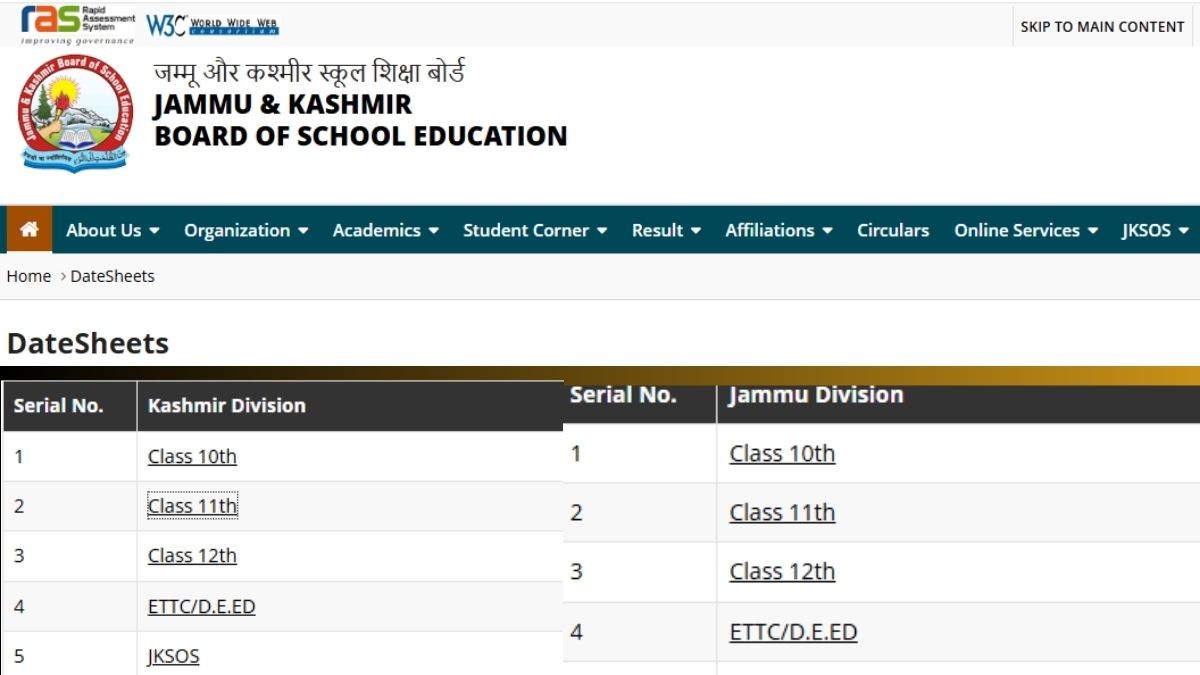Open the Kashmir Division JKSOS link
1200x675 pixels.
click(173, 657)
